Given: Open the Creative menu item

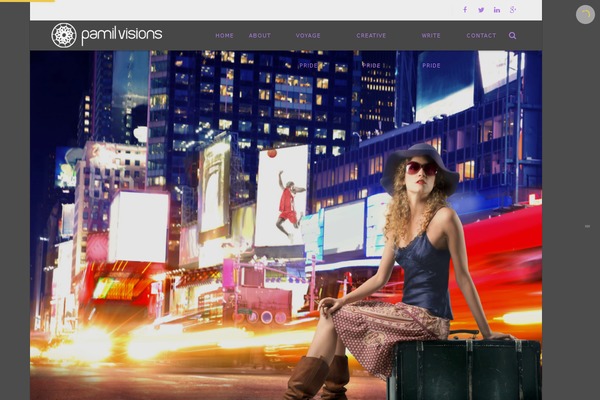Looking at the screenshot, I should [371, 36].
